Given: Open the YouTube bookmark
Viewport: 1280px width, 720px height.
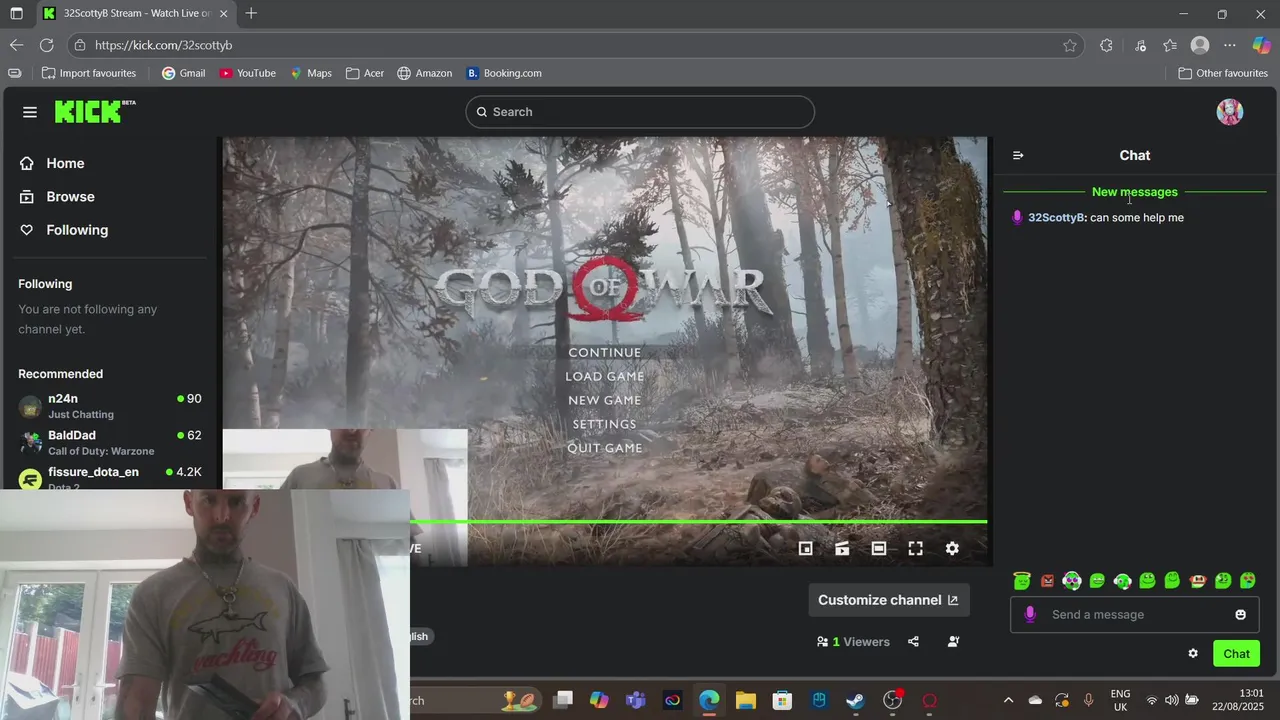Looking at the screenshot, I should tap(247, 73).
